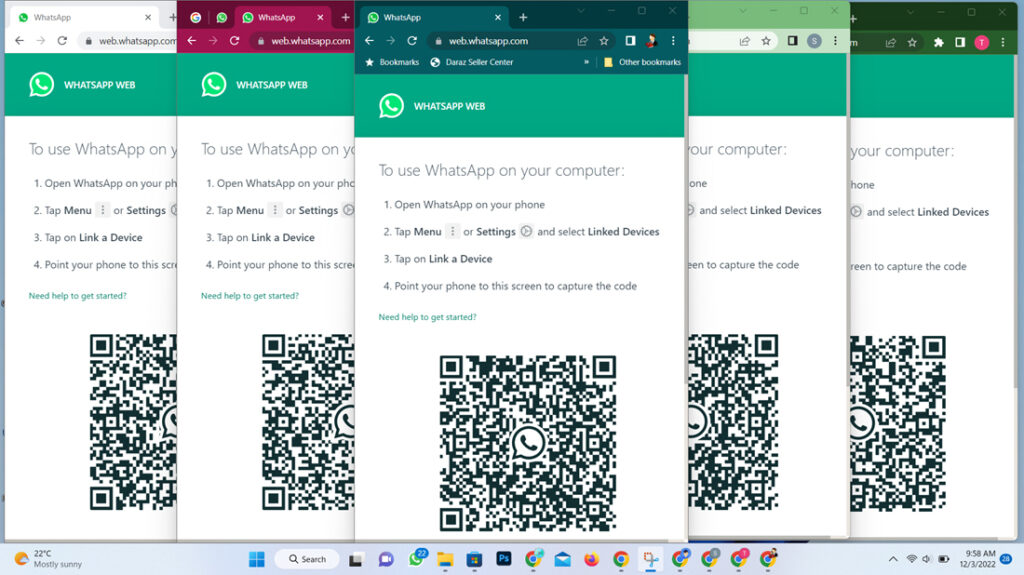This screenshot has height=575, width=1024.
Task: Open a new tab in the magenta window
Action: click(x=345, y=18)
